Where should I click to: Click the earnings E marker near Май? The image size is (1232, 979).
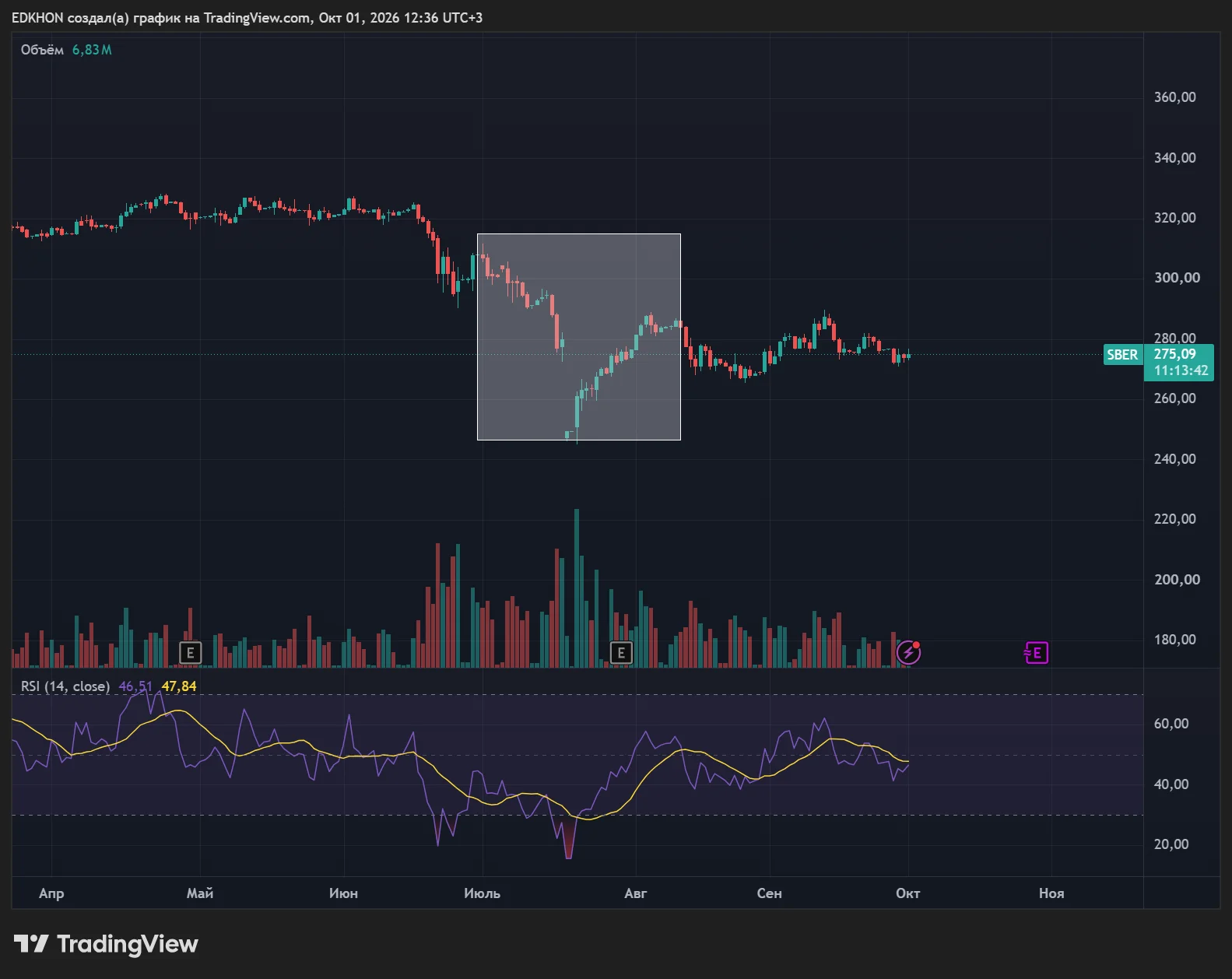pyautogui.click(x=190, y=653)
